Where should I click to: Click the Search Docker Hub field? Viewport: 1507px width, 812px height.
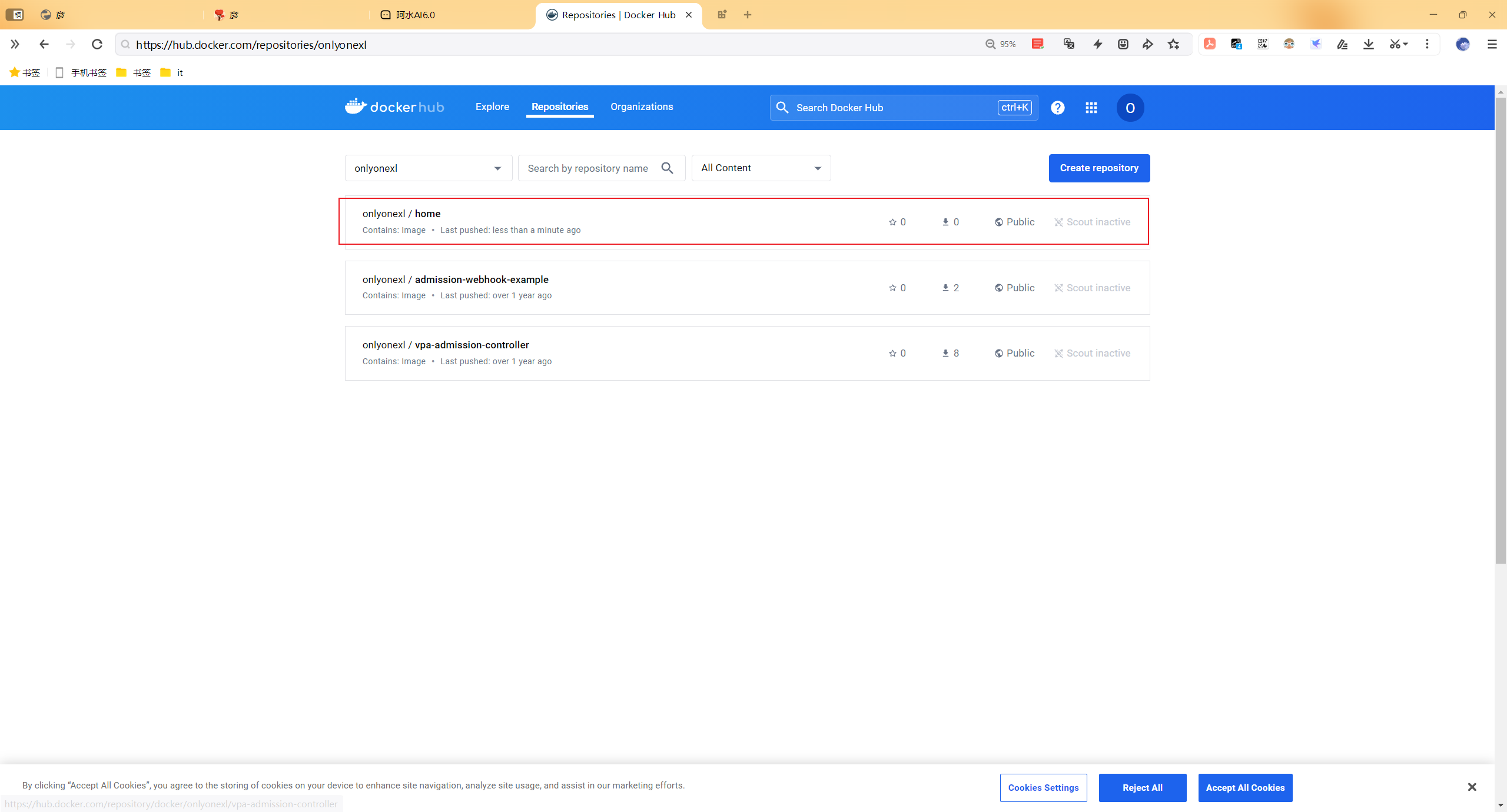pos(904,108)
